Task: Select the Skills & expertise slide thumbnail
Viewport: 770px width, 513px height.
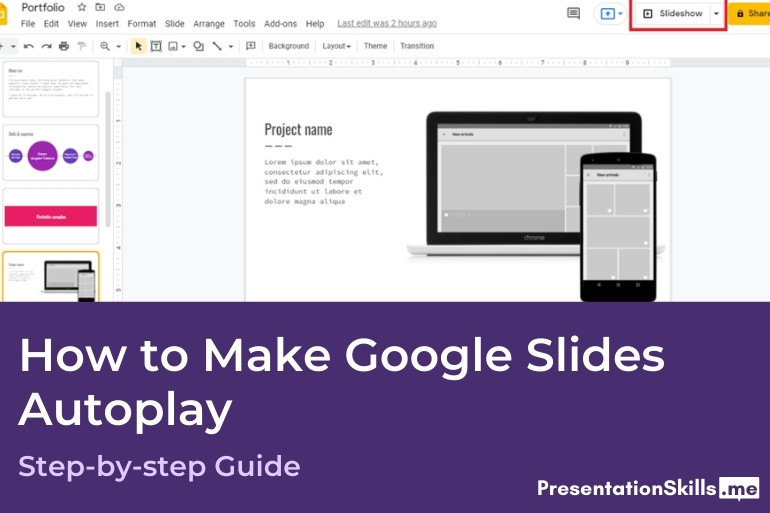Action: (x=51, y=153)
